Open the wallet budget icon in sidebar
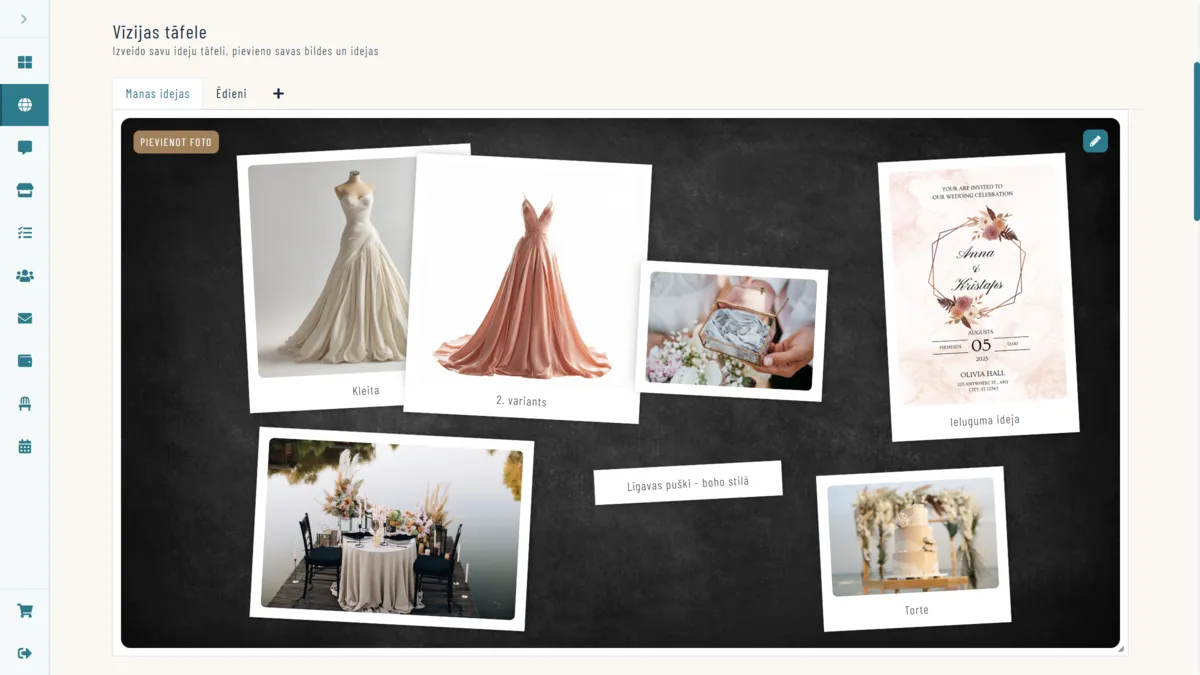Image resolution: width=1200 pixels, height=675 pixels. point(24,361)
